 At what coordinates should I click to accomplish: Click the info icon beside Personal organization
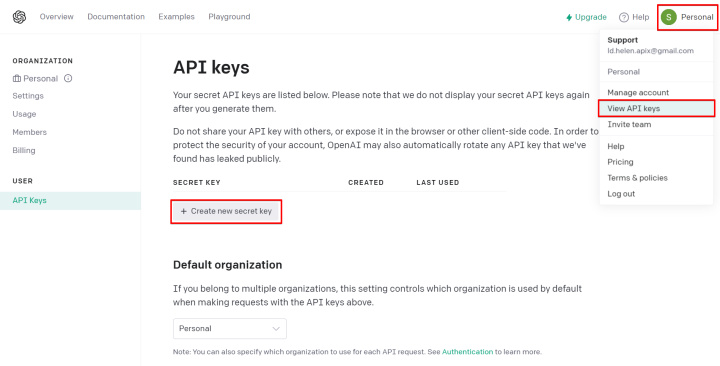[x=68, y=79]
